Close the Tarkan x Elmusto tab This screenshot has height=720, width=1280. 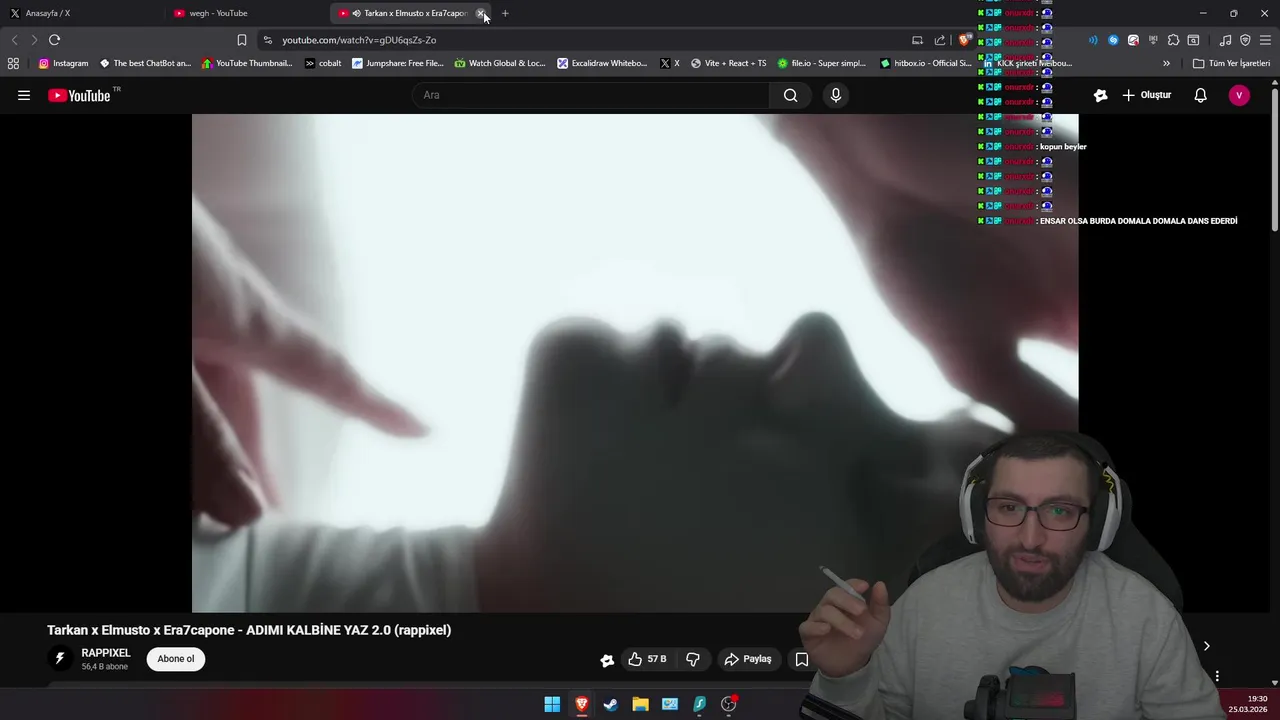pyautogui.click(x=481, y=13)
